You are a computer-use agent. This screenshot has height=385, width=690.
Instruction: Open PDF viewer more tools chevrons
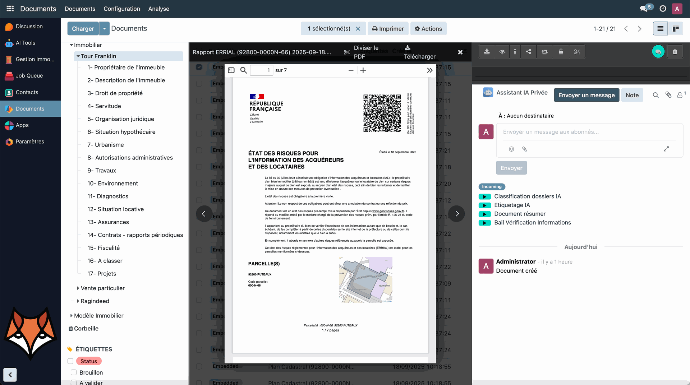[429, 70]
